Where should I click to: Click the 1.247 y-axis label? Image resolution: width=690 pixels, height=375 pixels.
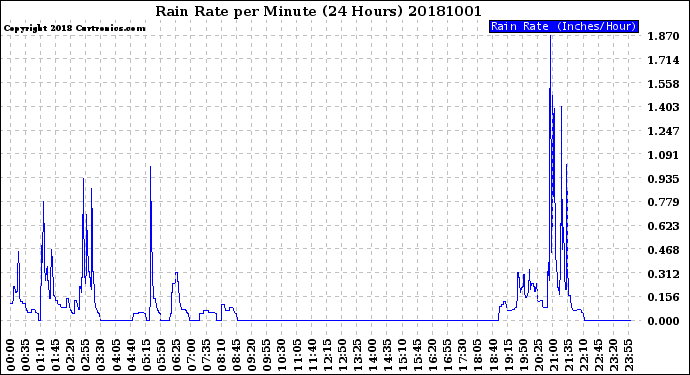pyautogui.click(x=664, y=131)
